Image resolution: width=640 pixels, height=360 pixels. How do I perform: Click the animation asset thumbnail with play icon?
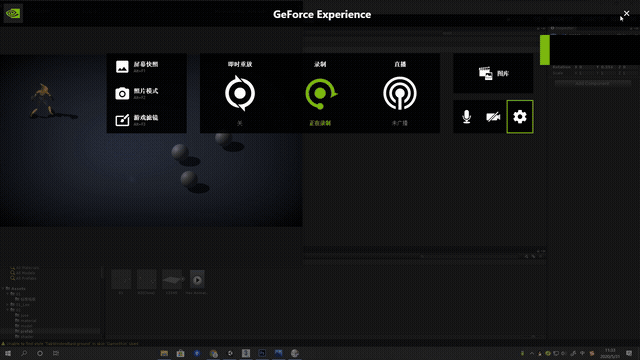pyautogui.click(x=197, y=280)
